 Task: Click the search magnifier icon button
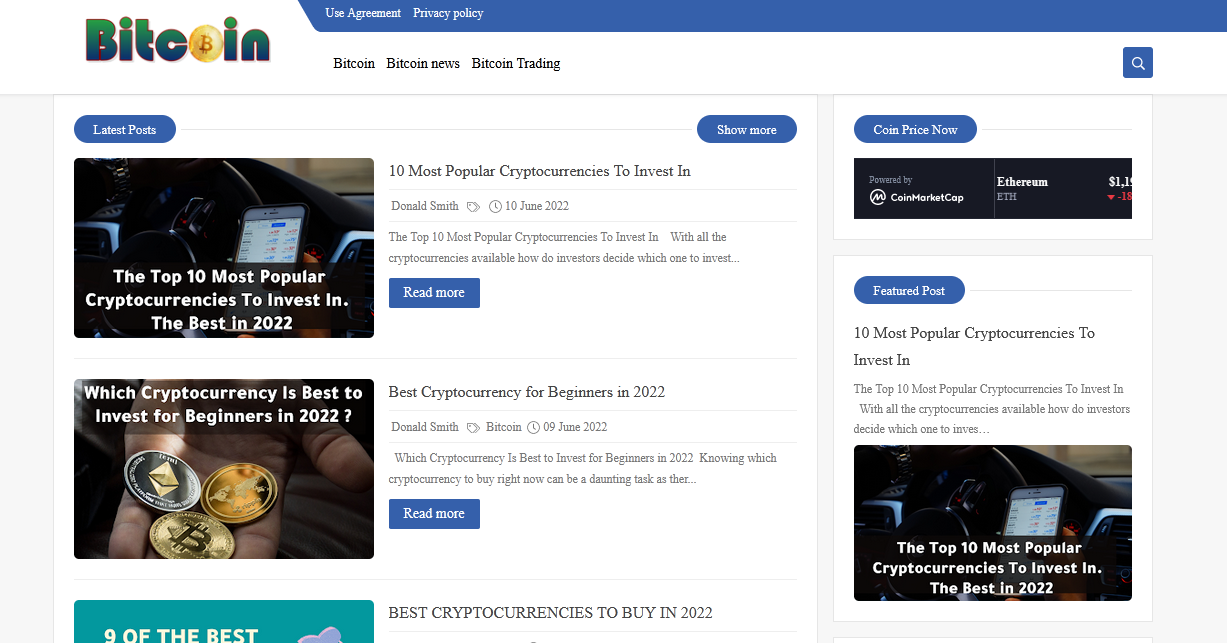click(1138, 62)
